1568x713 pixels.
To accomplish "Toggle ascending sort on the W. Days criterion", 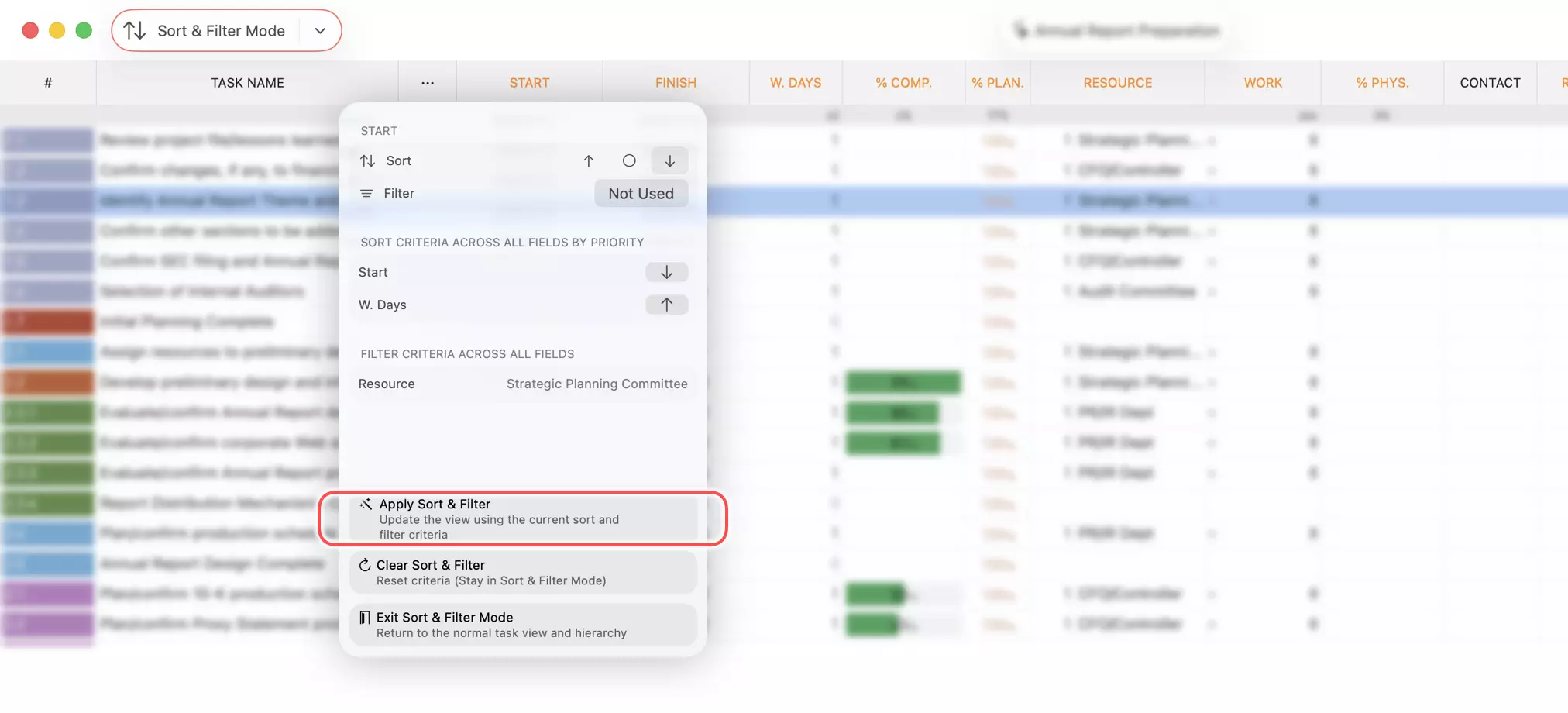I will coord(666,304).
